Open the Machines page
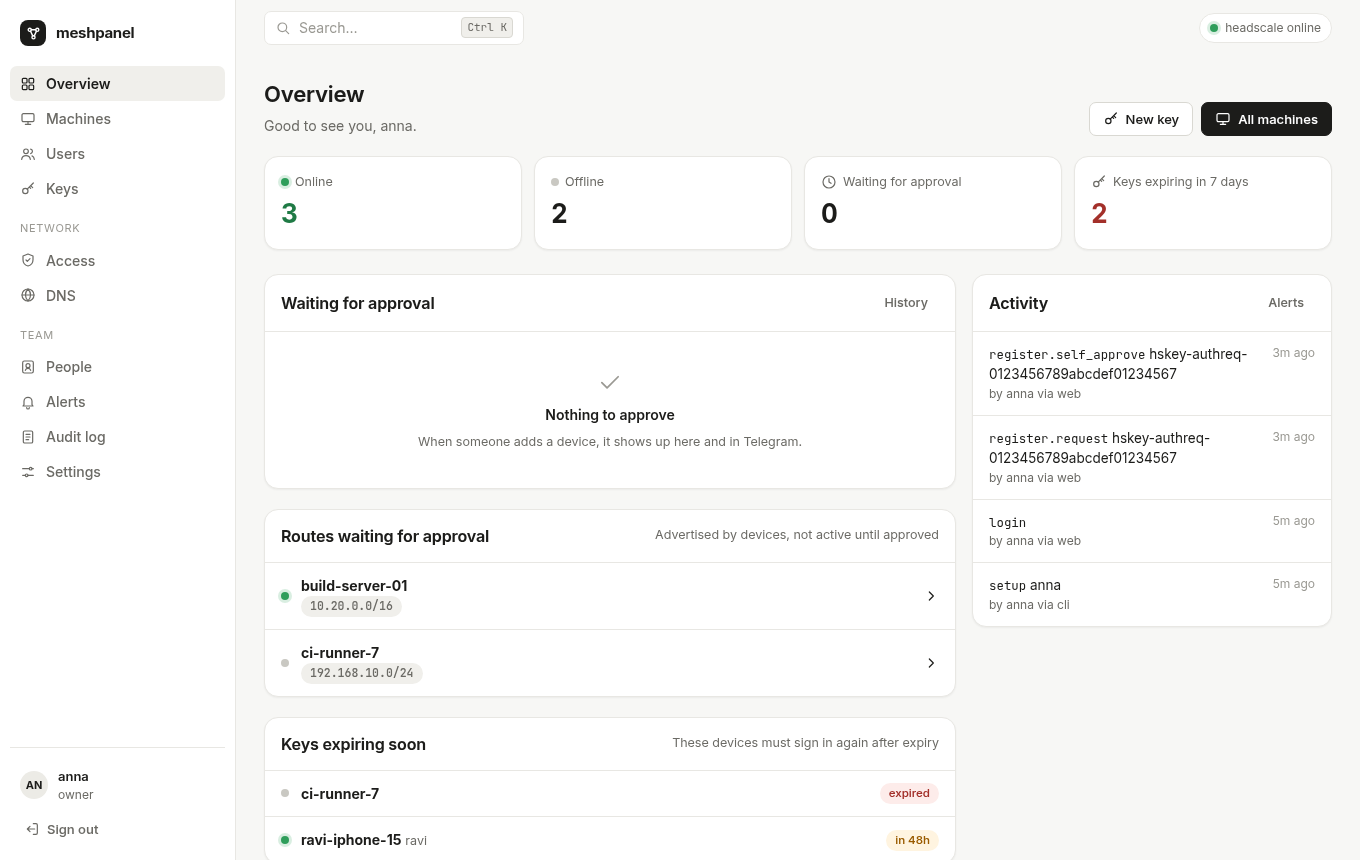 pos(117,119)
